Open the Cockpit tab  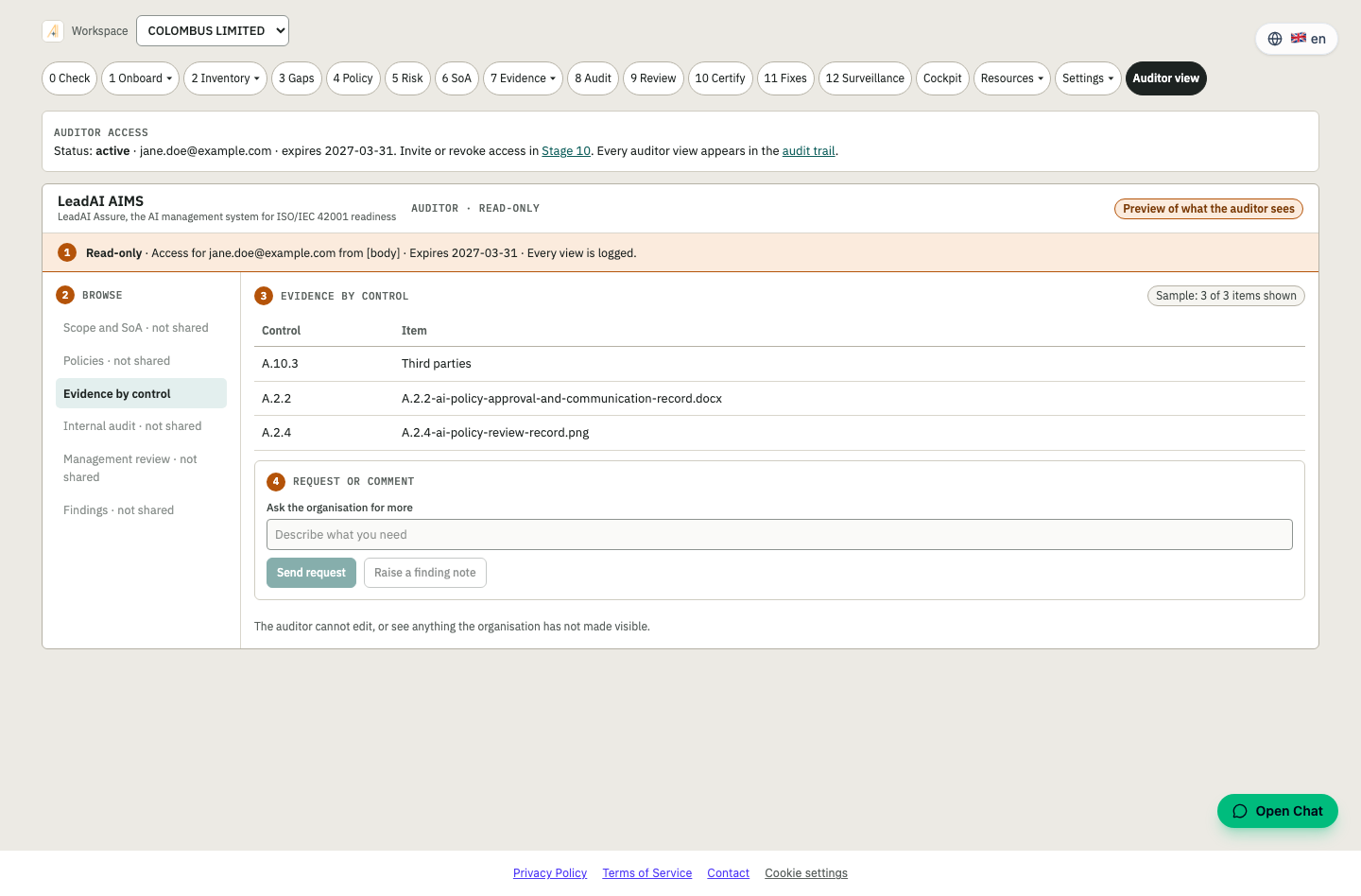point(942,78)
